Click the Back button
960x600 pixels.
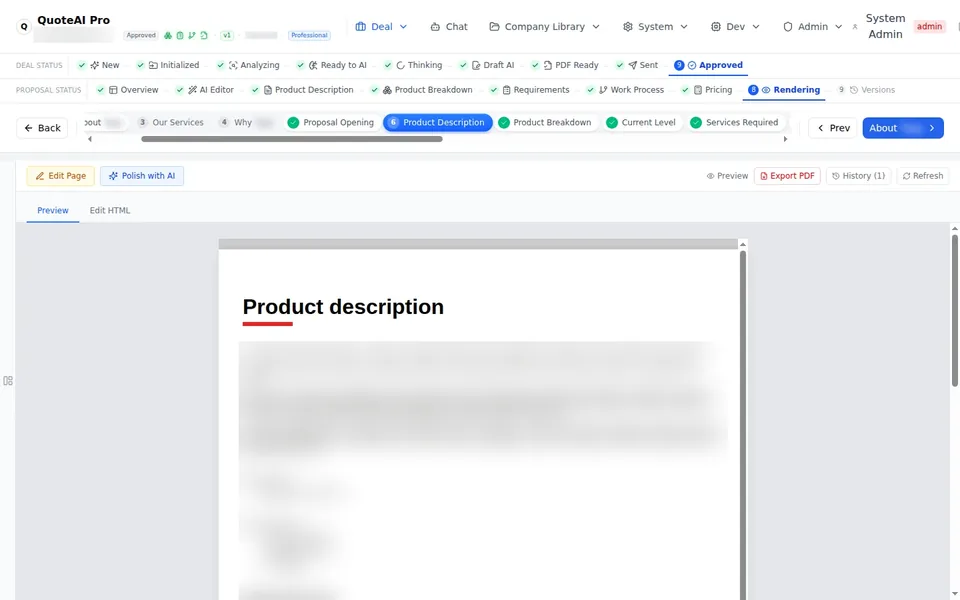(x=42, y=128)
